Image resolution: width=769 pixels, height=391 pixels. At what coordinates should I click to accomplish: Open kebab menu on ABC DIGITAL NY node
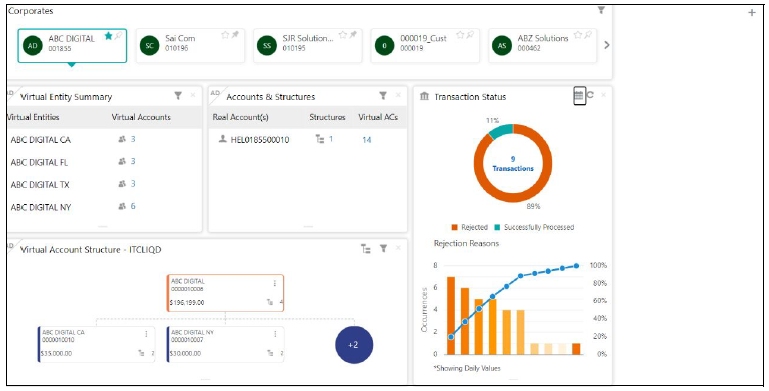[275, 334]
